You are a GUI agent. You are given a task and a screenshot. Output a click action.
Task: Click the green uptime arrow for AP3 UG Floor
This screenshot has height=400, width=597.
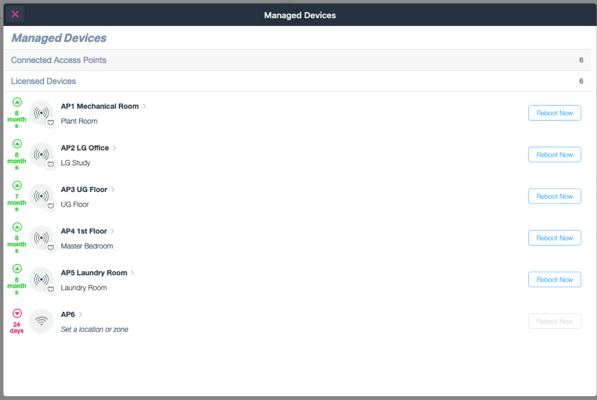coord(17,185)
